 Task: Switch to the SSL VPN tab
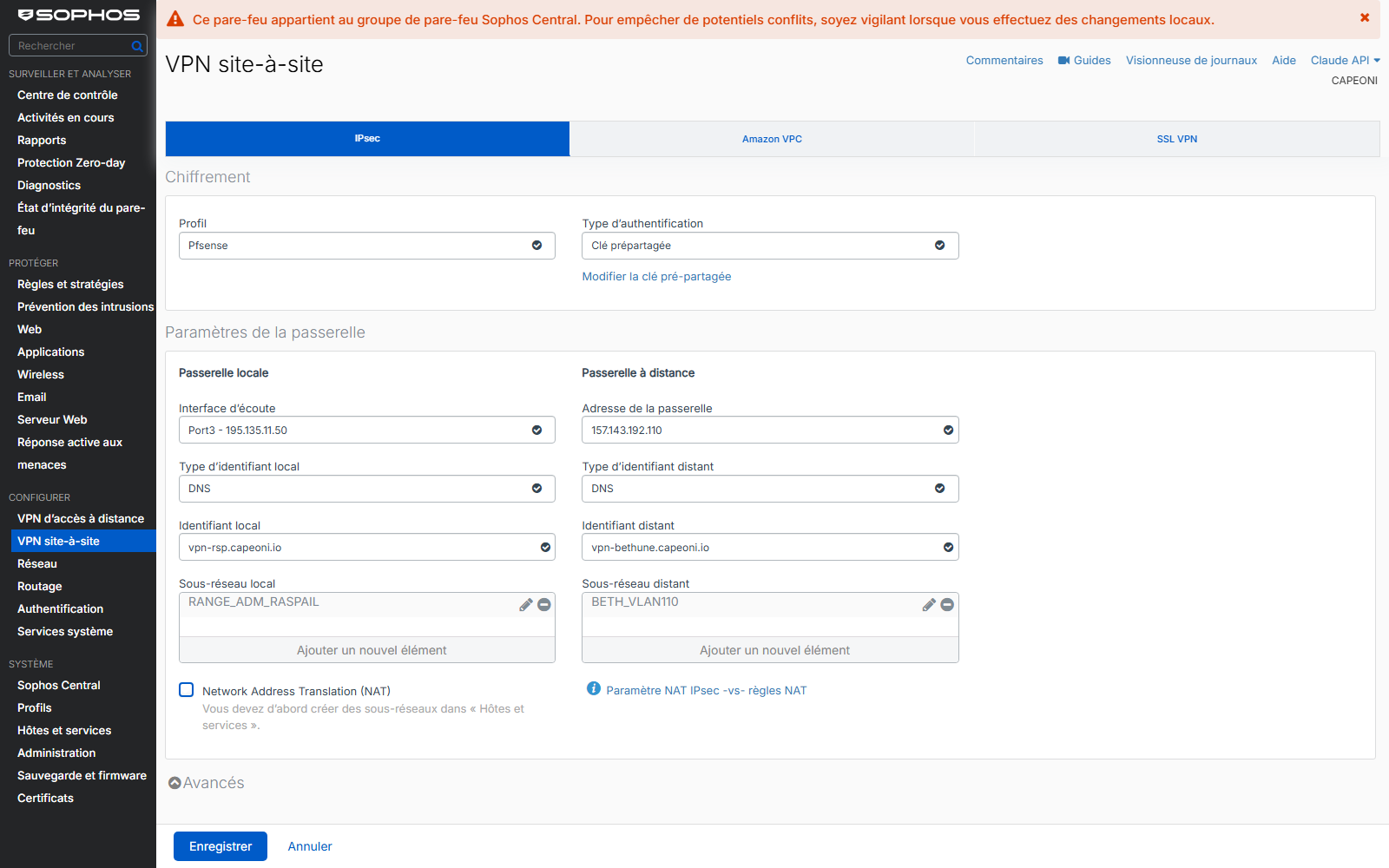(x=1177, y=139)
